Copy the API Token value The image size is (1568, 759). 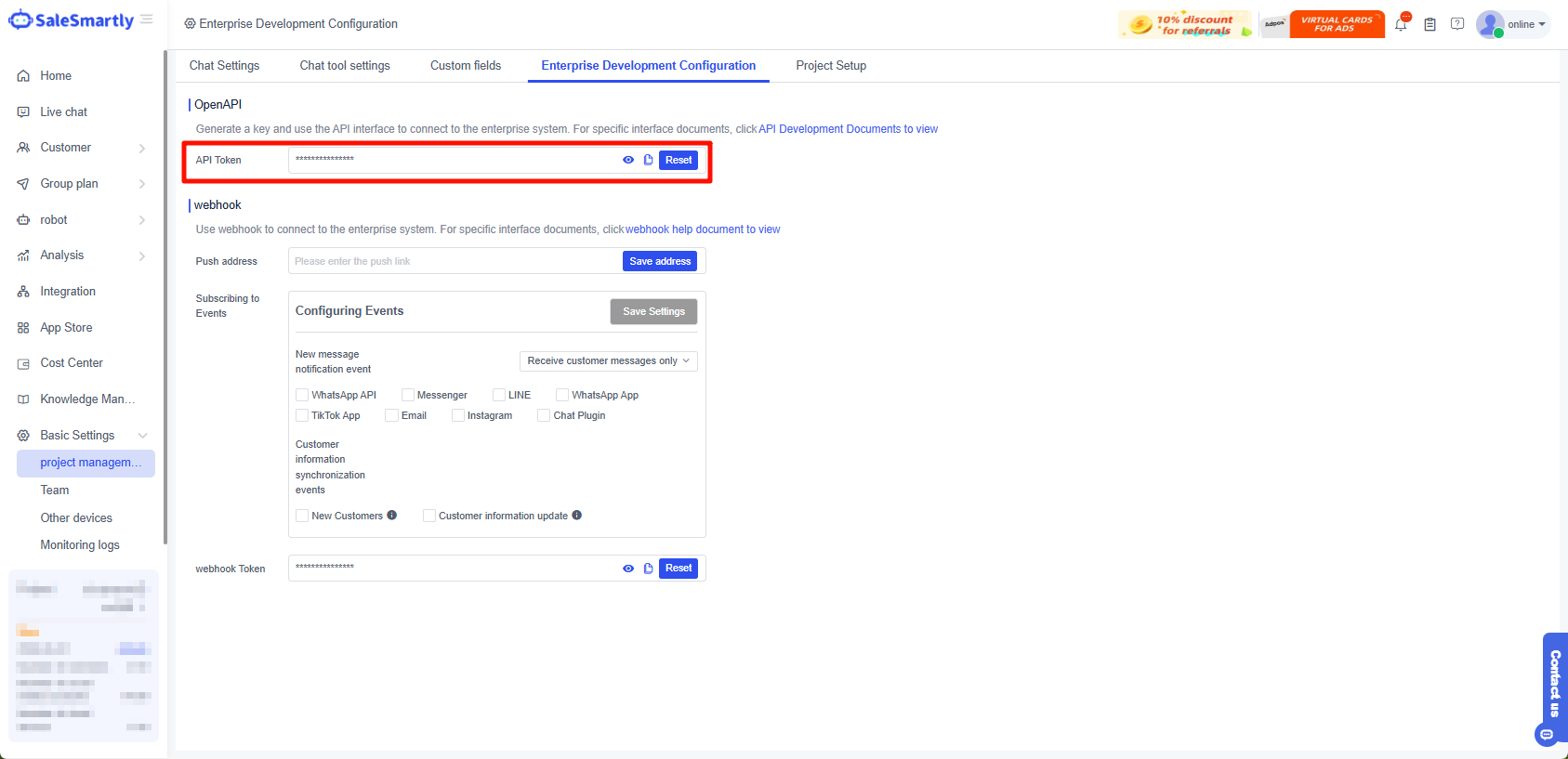pos(648,160)
